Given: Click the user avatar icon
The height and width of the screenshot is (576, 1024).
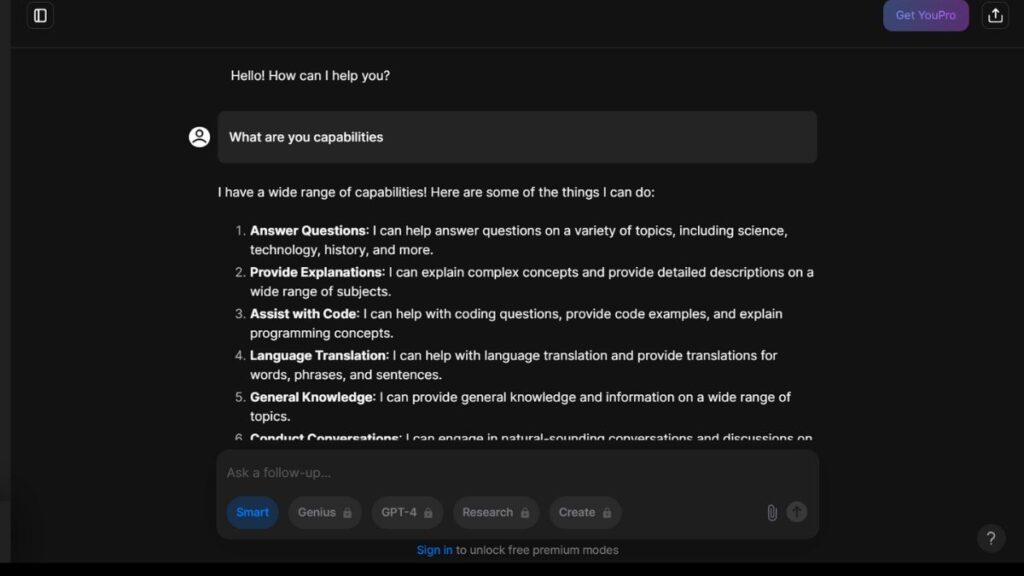Looking at the screenshot, I should click(x=199, y=137).
